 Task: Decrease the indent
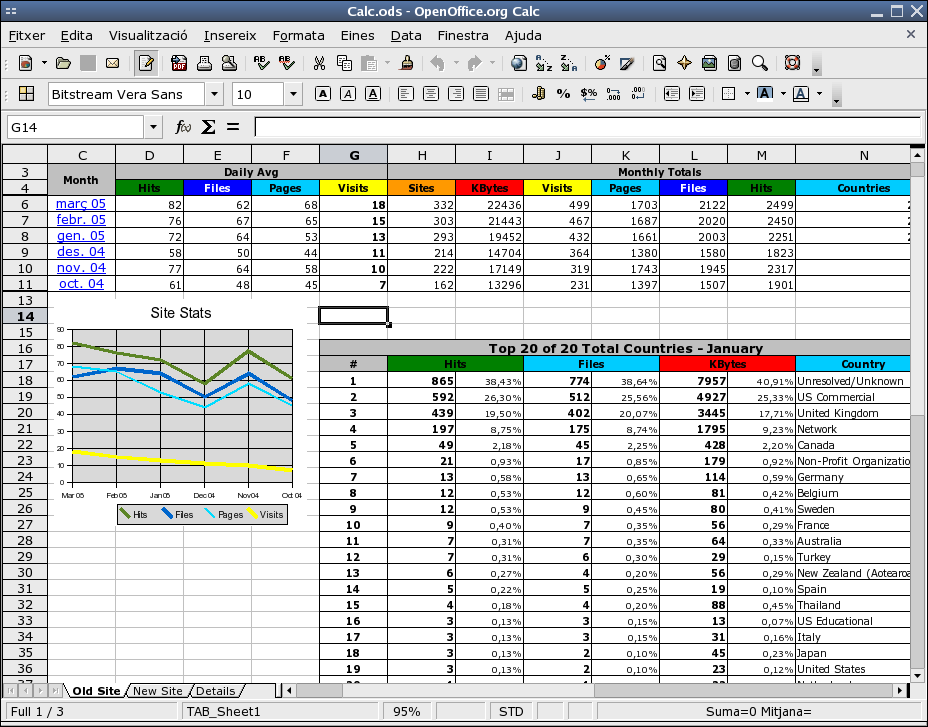point(671,94)
